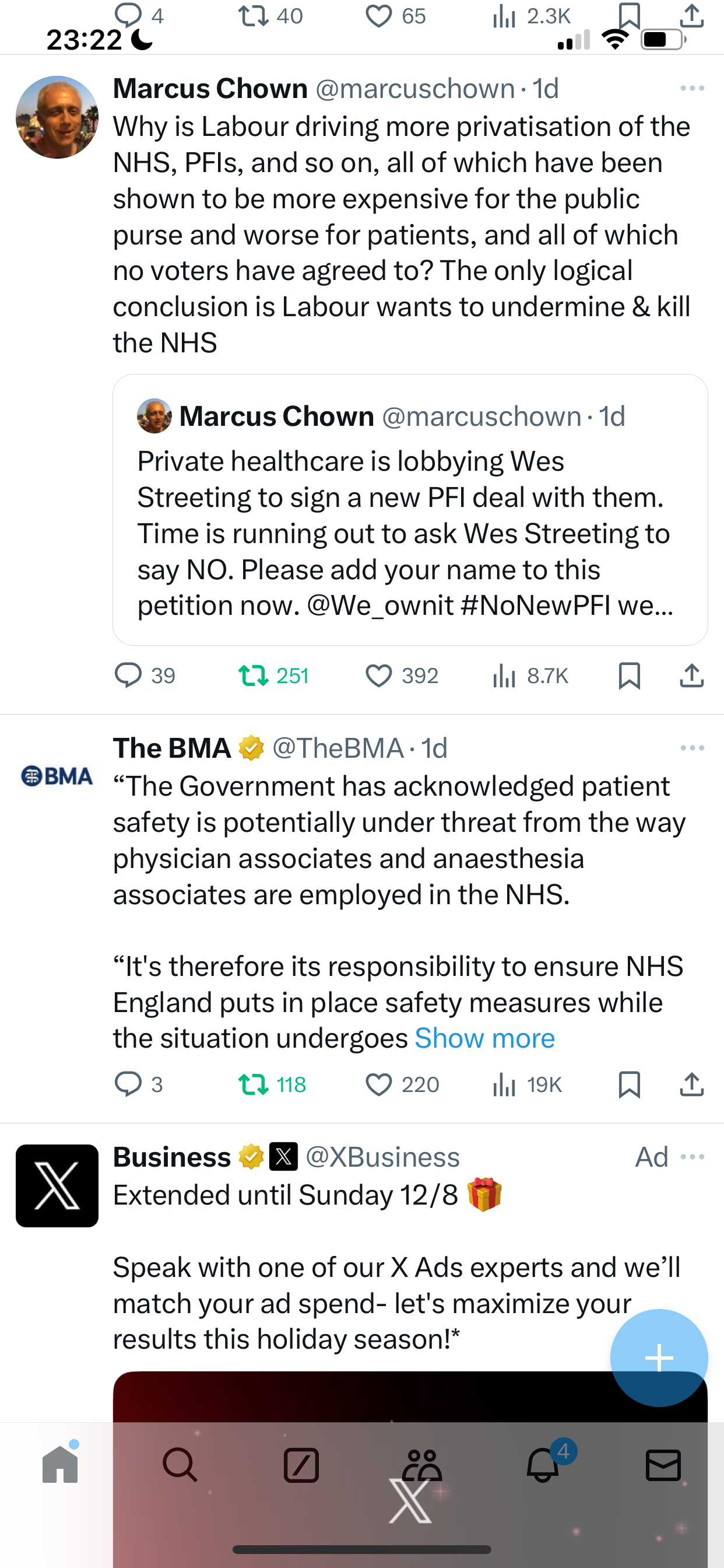
Task: View analytics showing 19K views
Action: (527, 1084)
